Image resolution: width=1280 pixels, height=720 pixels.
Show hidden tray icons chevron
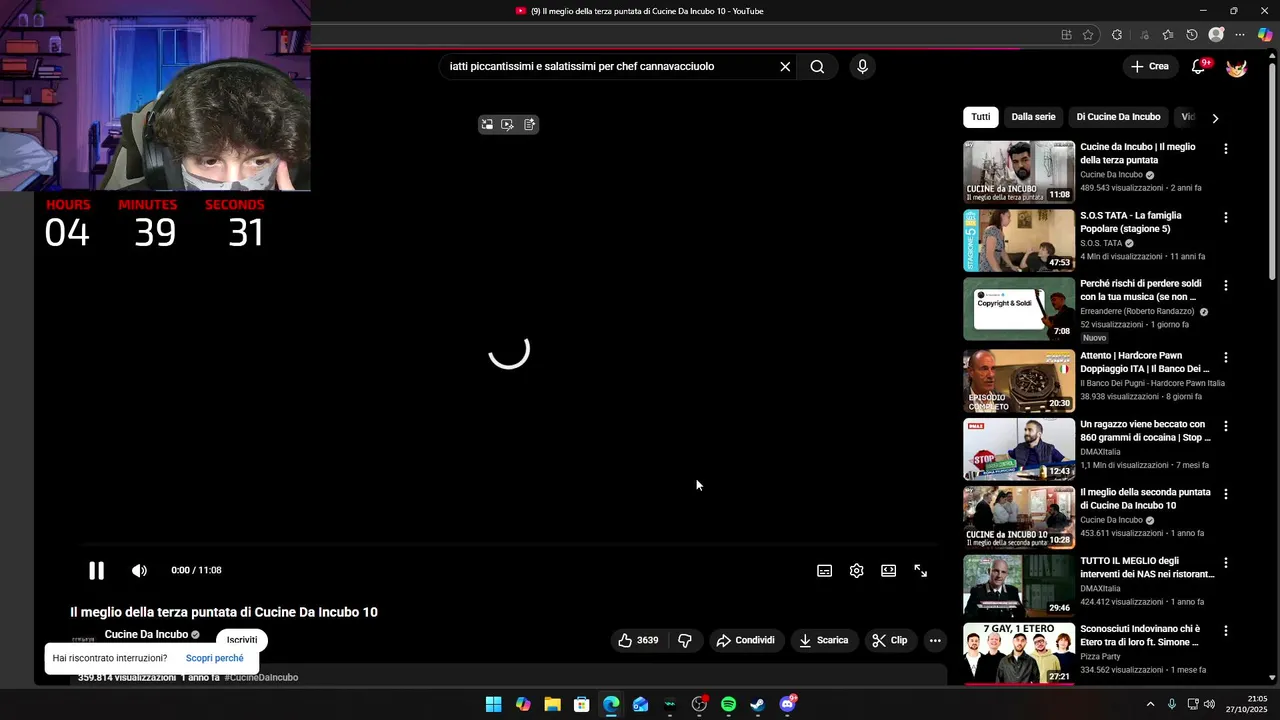pos(1150,705)
